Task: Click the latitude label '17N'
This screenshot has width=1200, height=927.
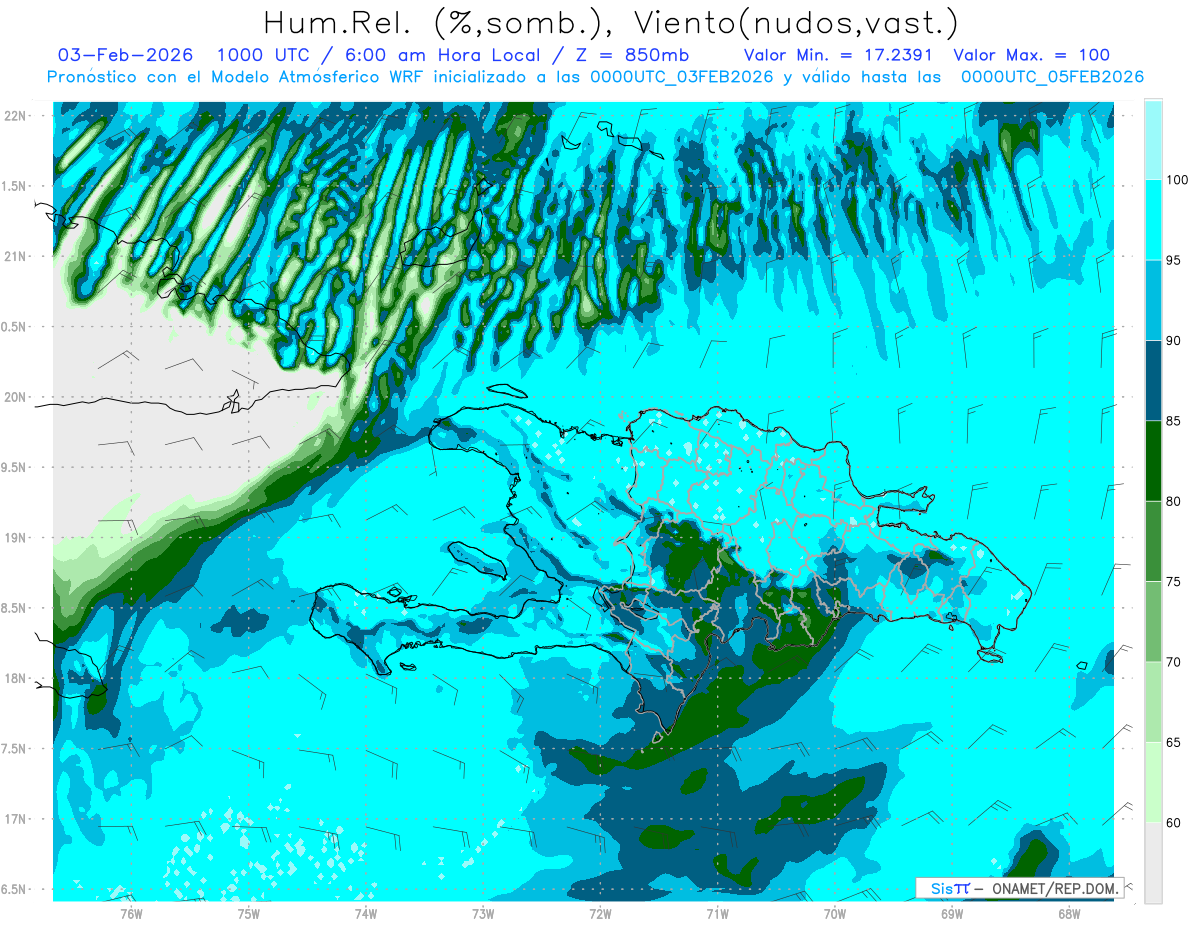Action: pyautogui.click(x=15, y=819)
